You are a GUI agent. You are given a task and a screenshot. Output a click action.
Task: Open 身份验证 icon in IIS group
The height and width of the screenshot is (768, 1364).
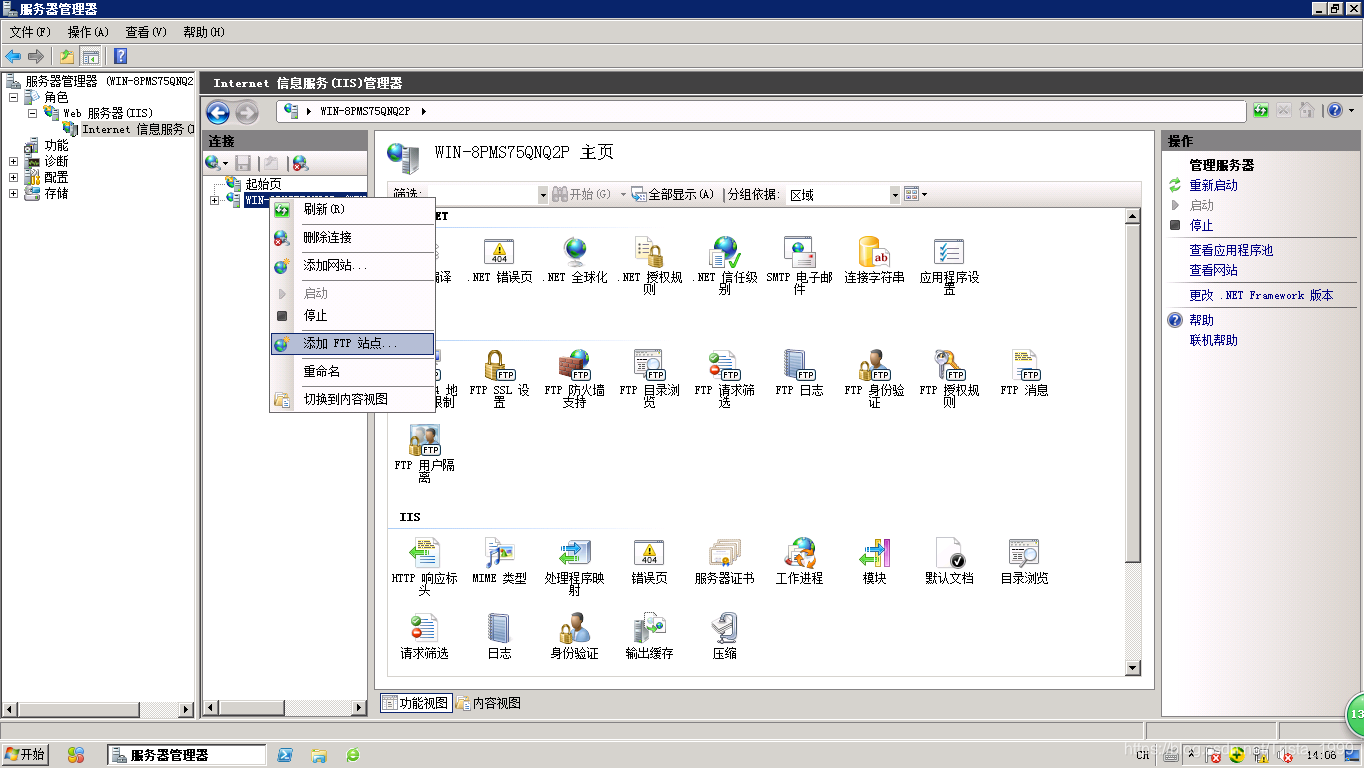click(575, 627)
